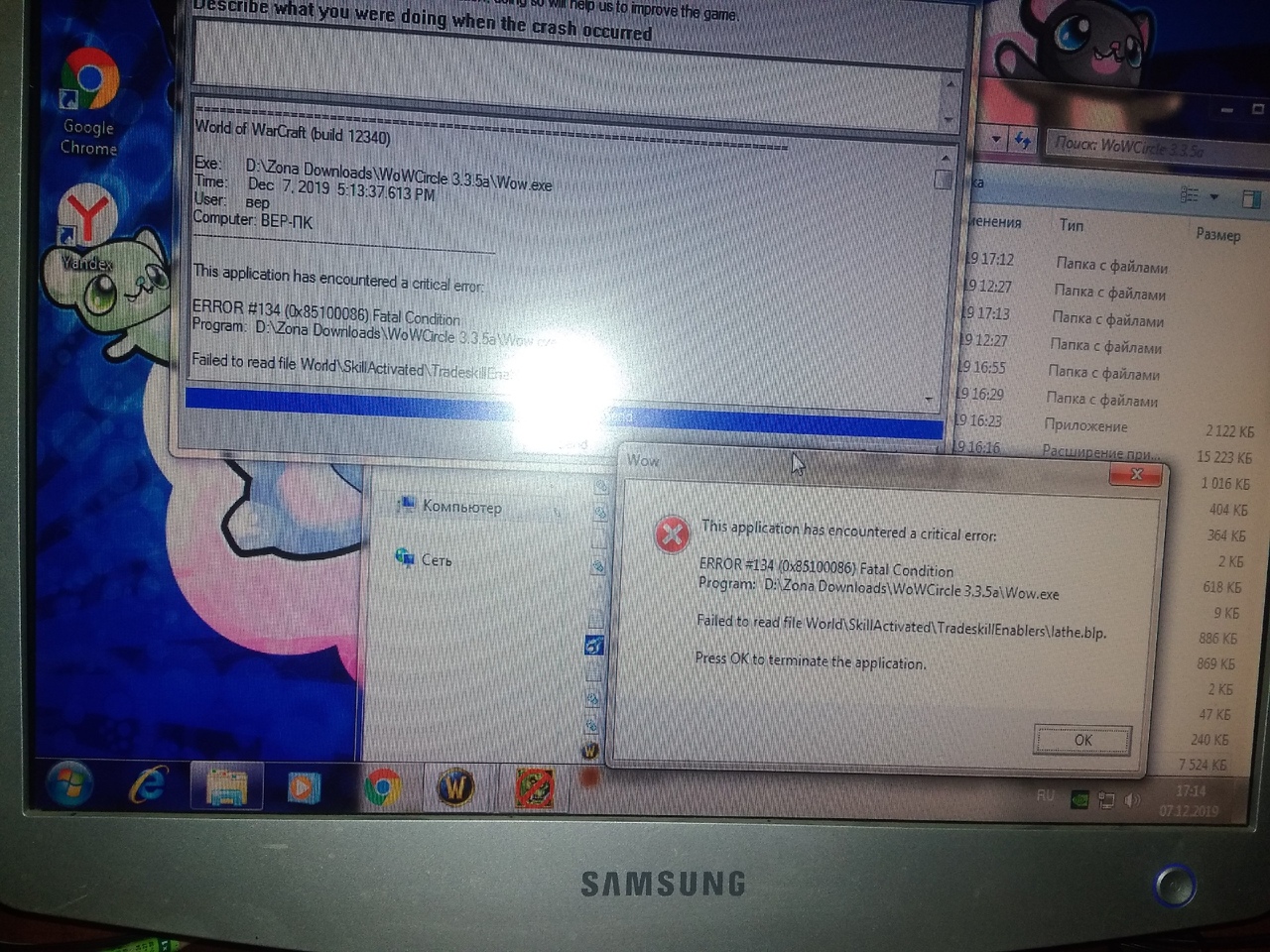
Task: Expand the address bar history dropdown
Action: (996, 140)
